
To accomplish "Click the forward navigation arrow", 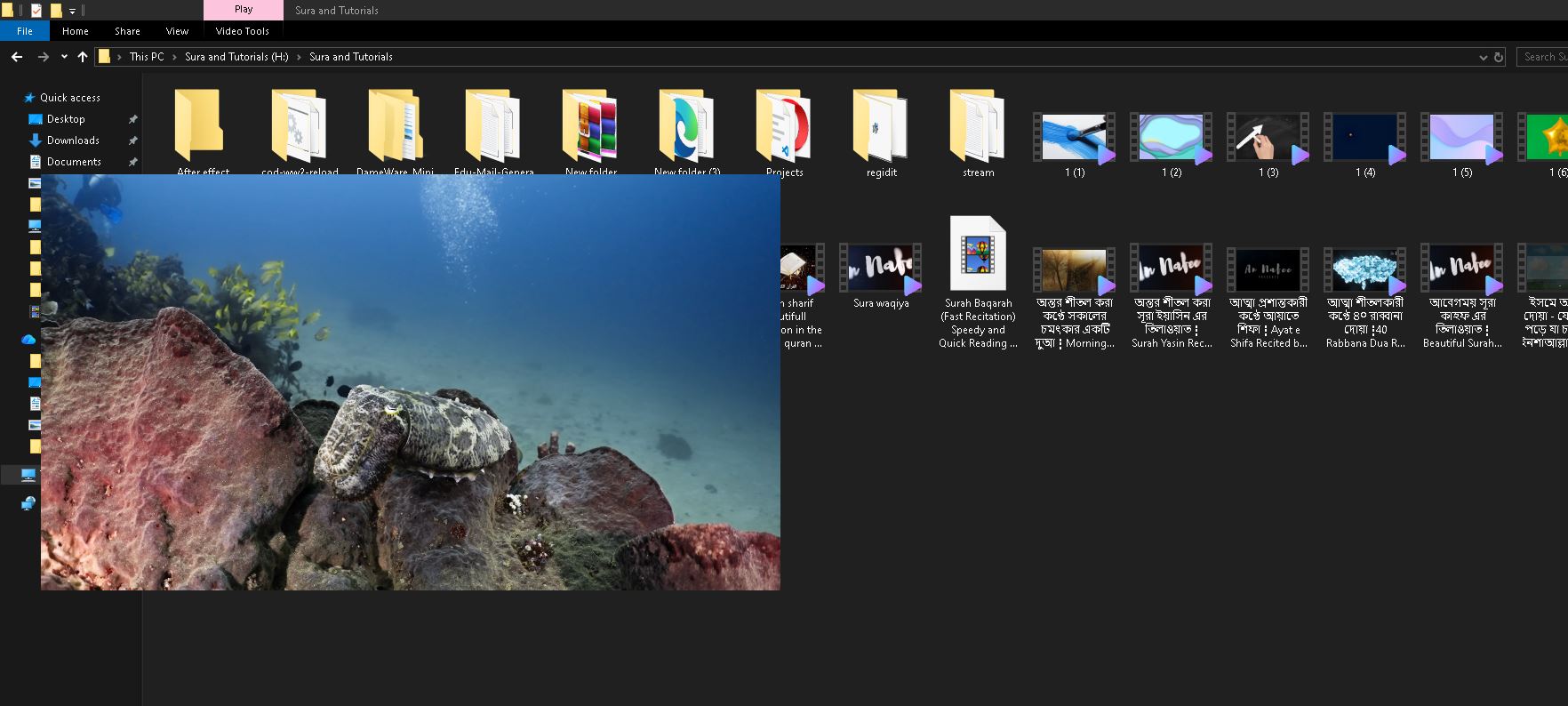I will pos(43,57).
